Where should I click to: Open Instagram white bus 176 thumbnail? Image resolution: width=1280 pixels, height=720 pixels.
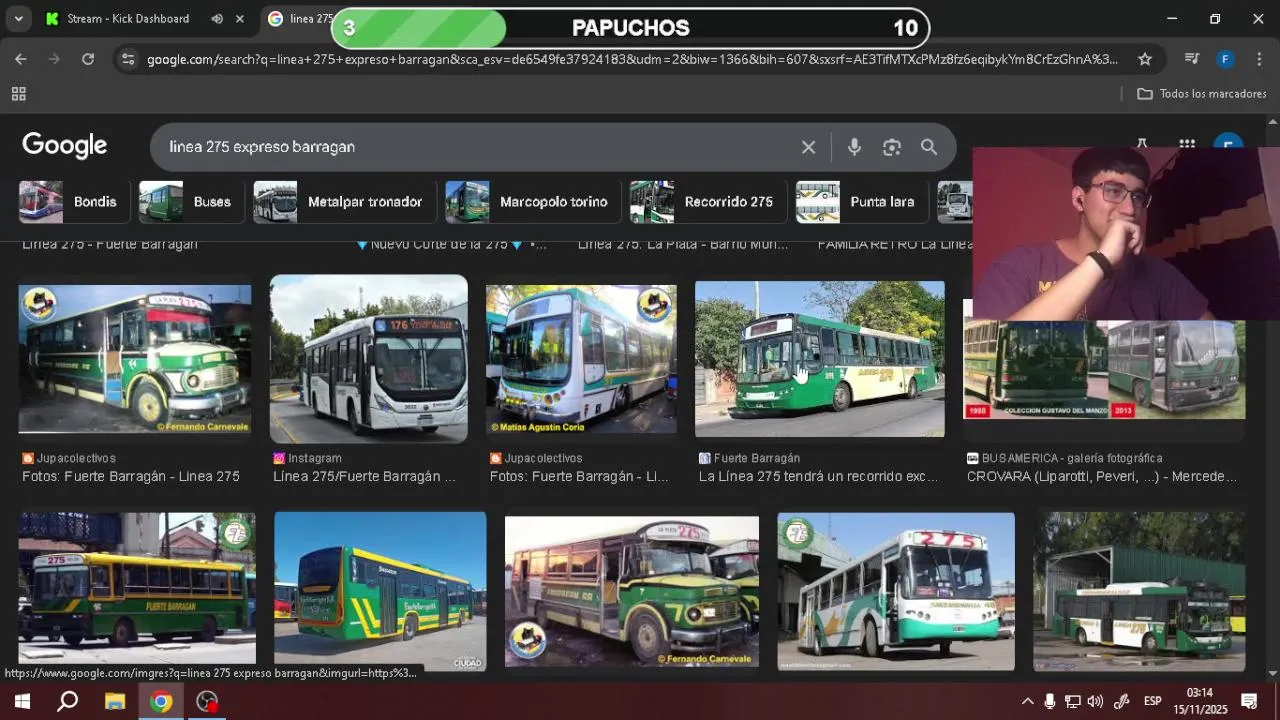[x=368, y=359]
